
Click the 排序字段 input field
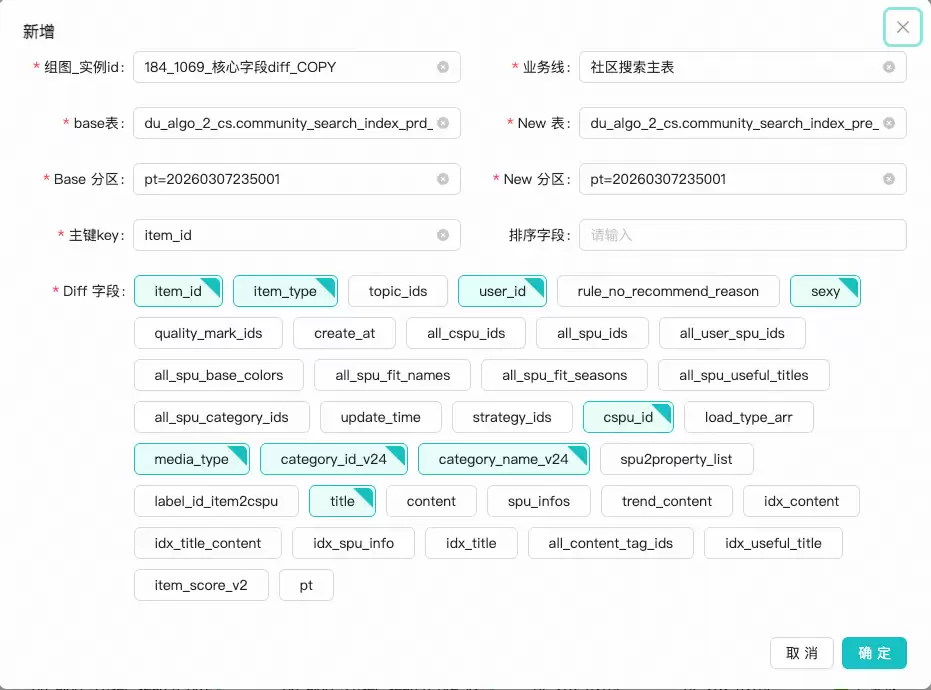[742, 235]
